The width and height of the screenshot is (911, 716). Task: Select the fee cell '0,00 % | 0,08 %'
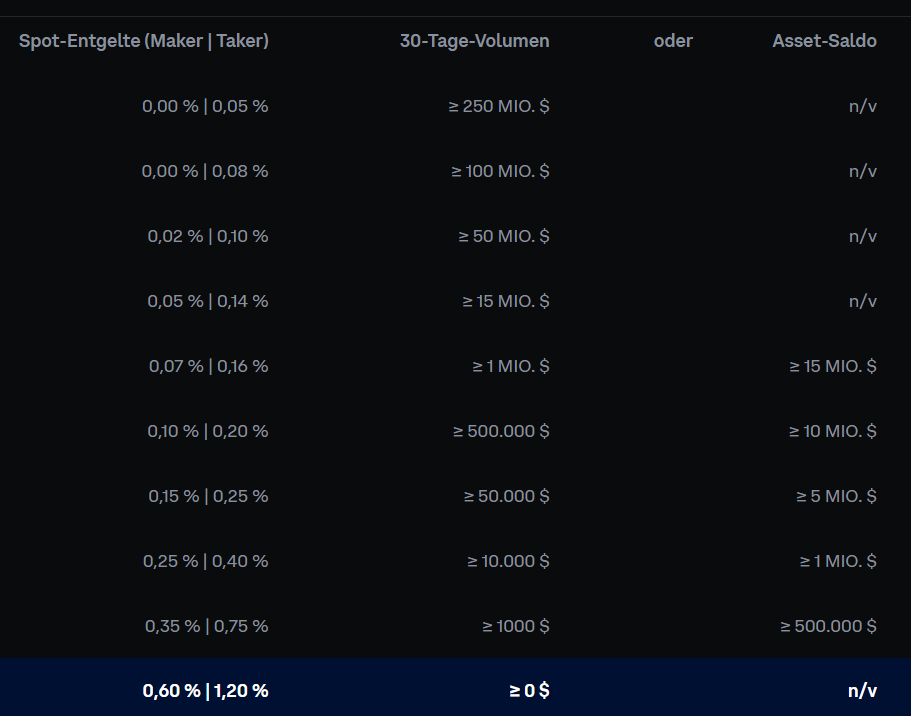tap(205, 171)
